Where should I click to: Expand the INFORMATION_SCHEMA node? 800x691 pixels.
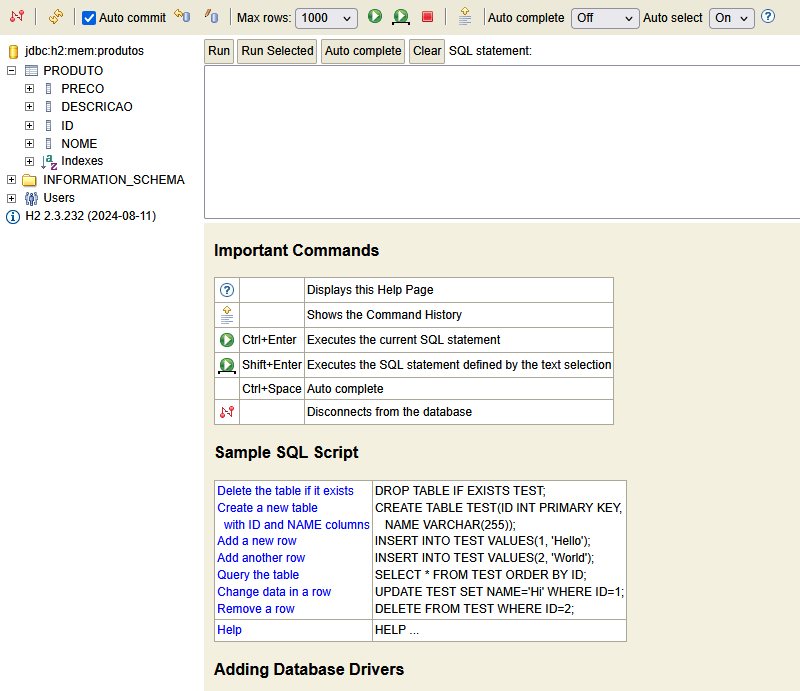coord(11,180)
